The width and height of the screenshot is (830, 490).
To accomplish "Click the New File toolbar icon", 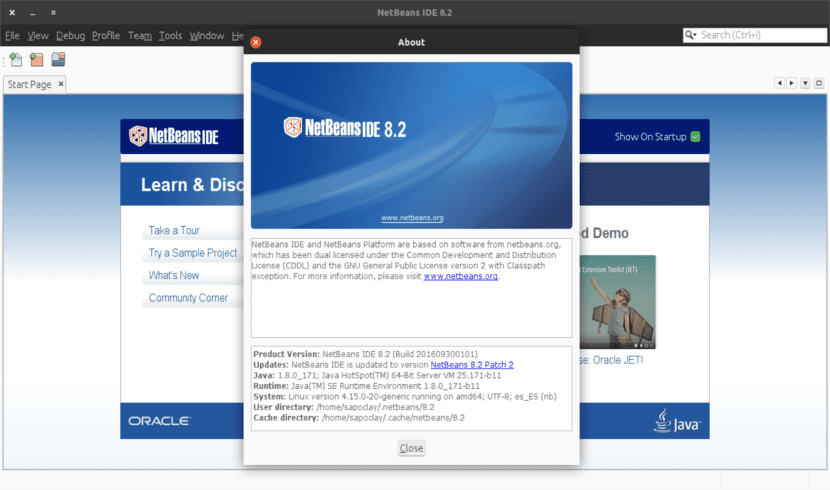I will point(15,60).
